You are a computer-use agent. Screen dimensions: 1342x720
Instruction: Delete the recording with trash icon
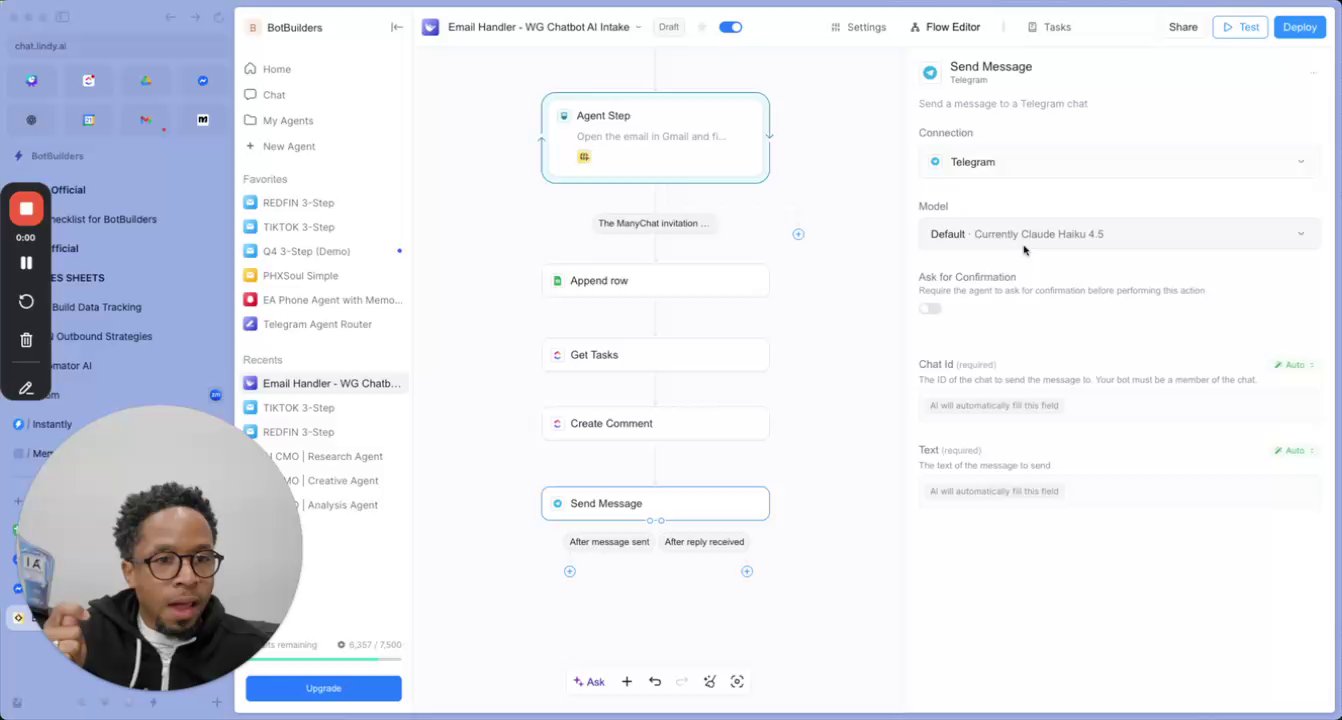coord(26,340)
